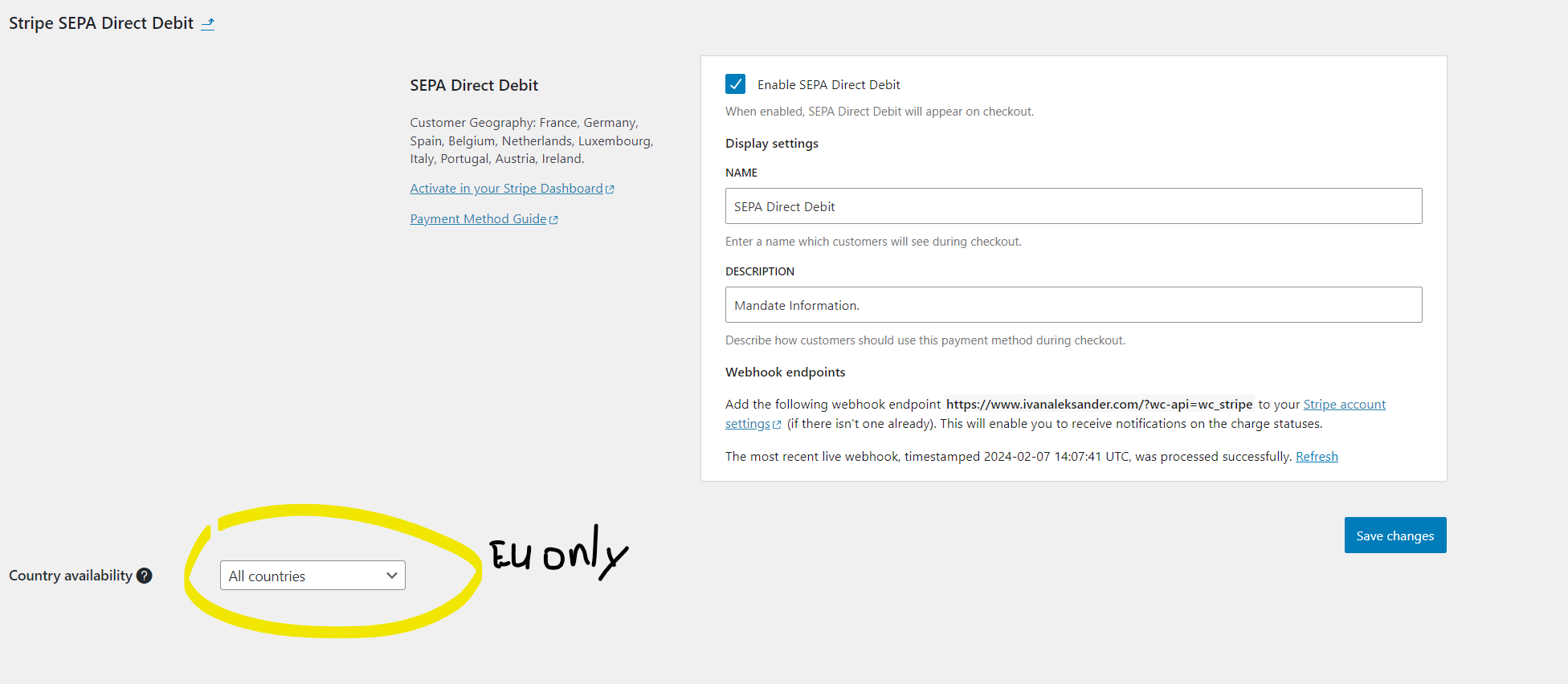
Task: Click the Webhook endpoints heading
Action: click(x=785, y=373)
